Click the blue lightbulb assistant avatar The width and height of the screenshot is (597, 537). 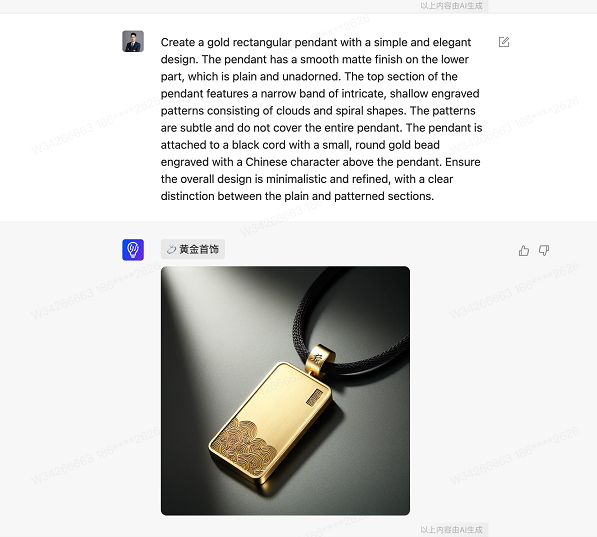coord(133,250)
